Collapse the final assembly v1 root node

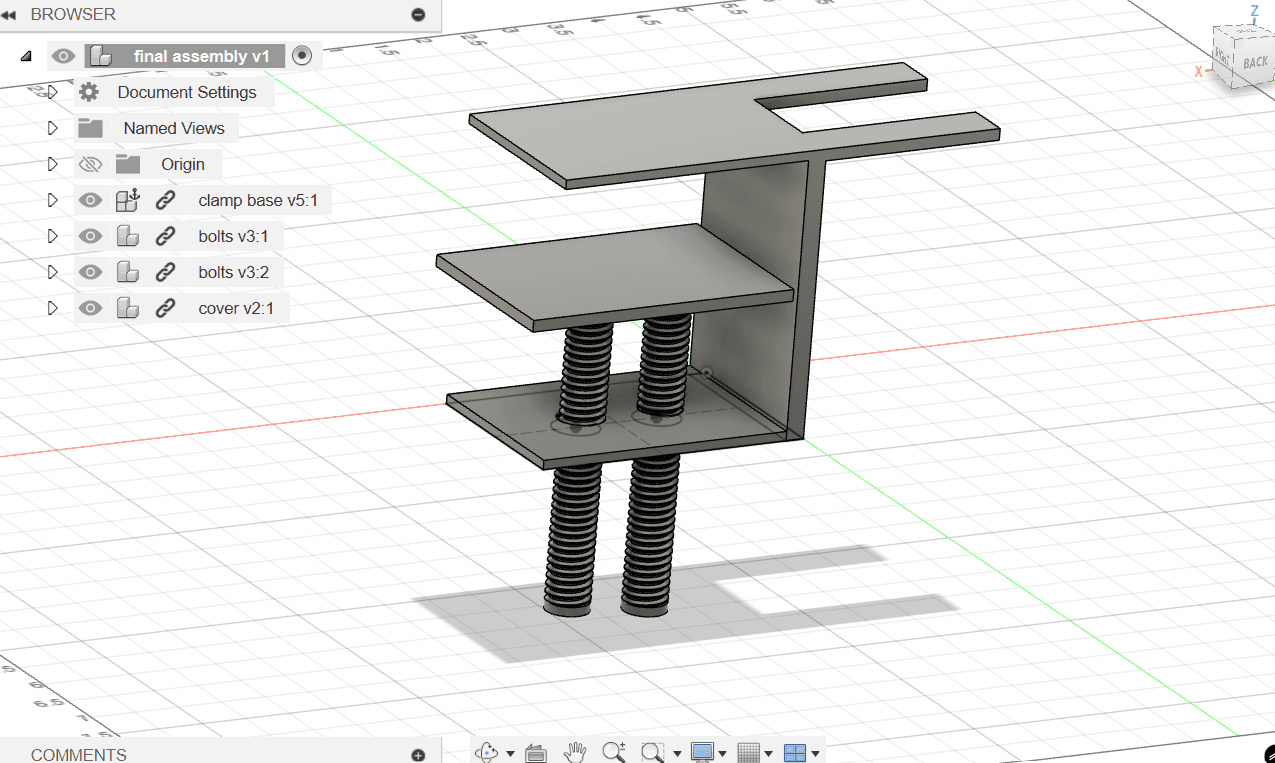[x=26, y=57]
